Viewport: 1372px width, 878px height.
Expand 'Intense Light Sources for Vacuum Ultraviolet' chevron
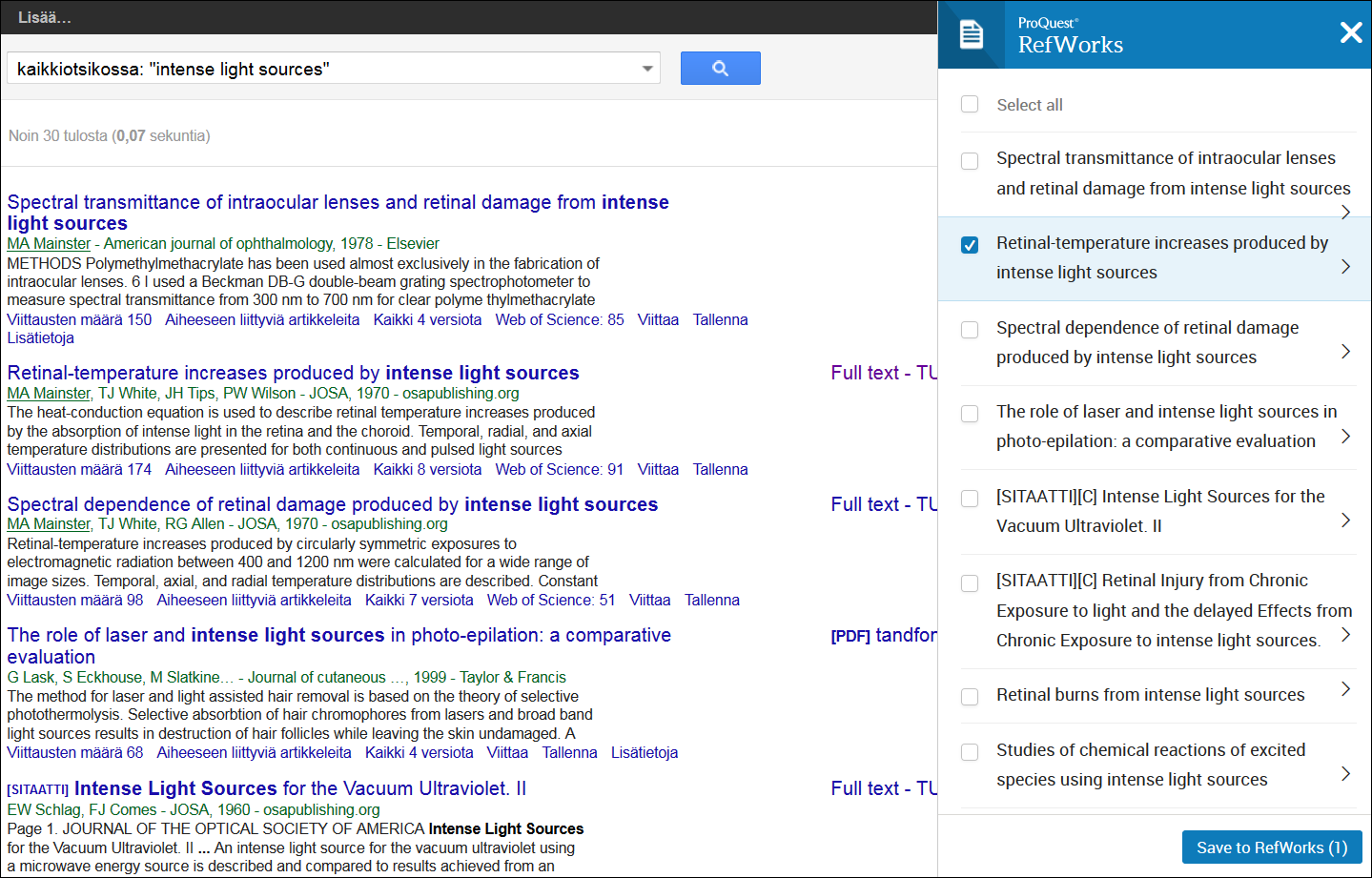1345,520
